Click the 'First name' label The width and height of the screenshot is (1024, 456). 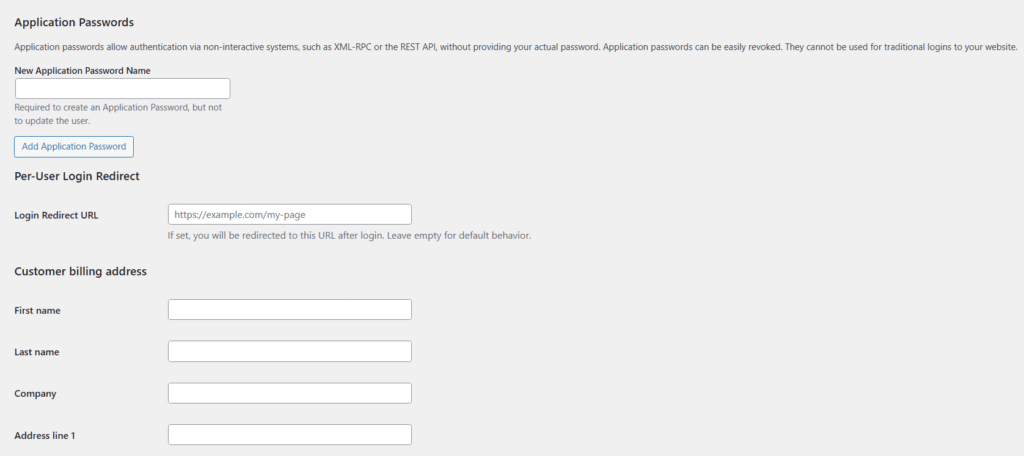pos(37,311)
